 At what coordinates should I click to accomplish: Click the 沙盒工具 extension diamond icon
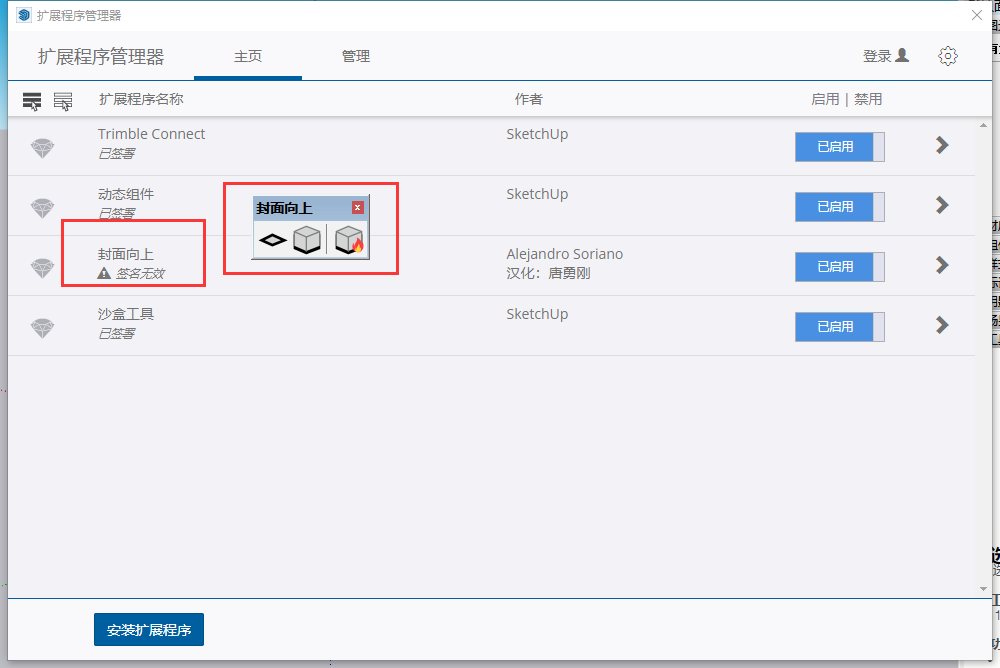(x=40, y=325)
